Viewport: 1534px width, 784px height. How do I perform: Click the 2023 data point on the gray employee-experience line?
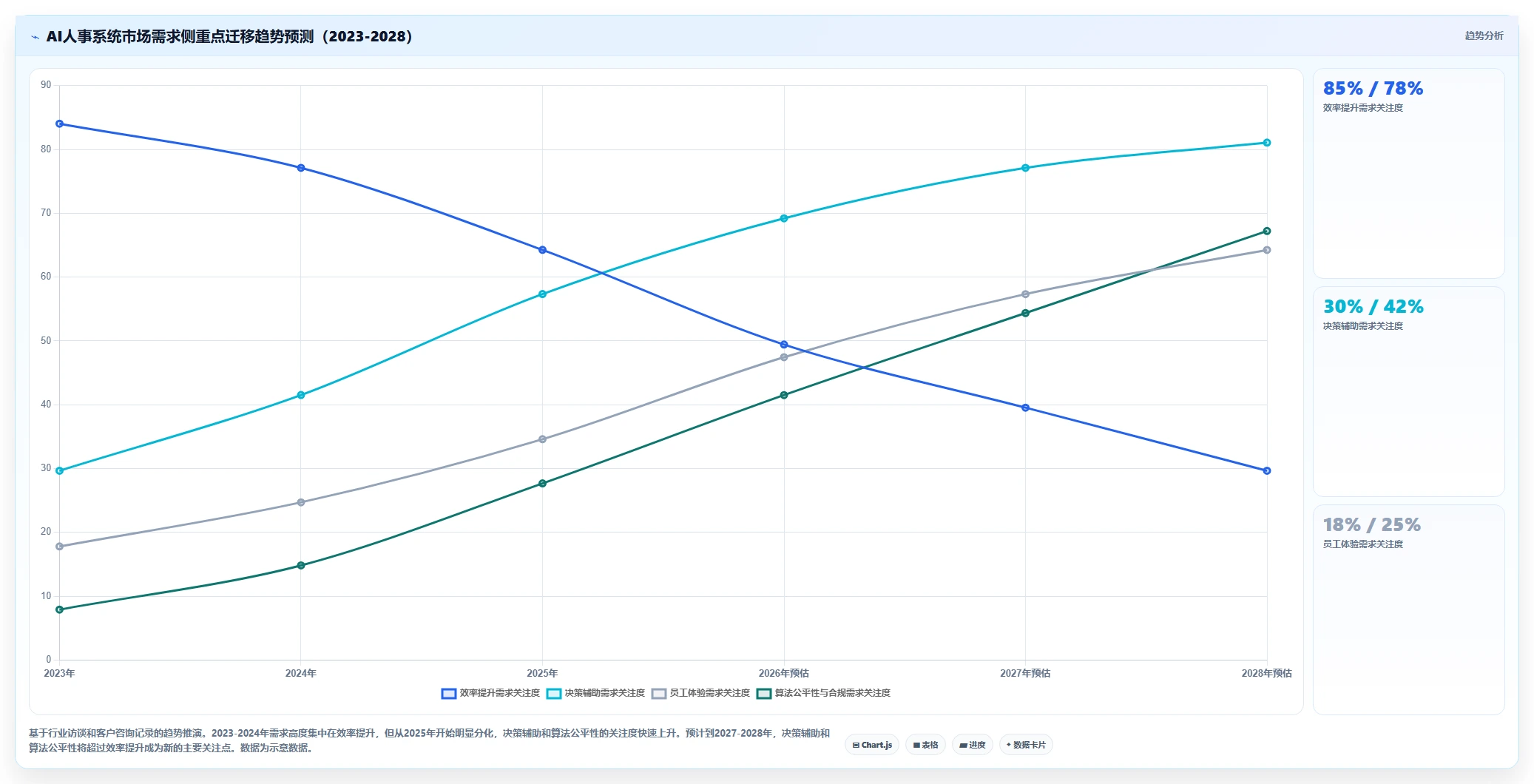pyautogui.click(x=60, y=547)
